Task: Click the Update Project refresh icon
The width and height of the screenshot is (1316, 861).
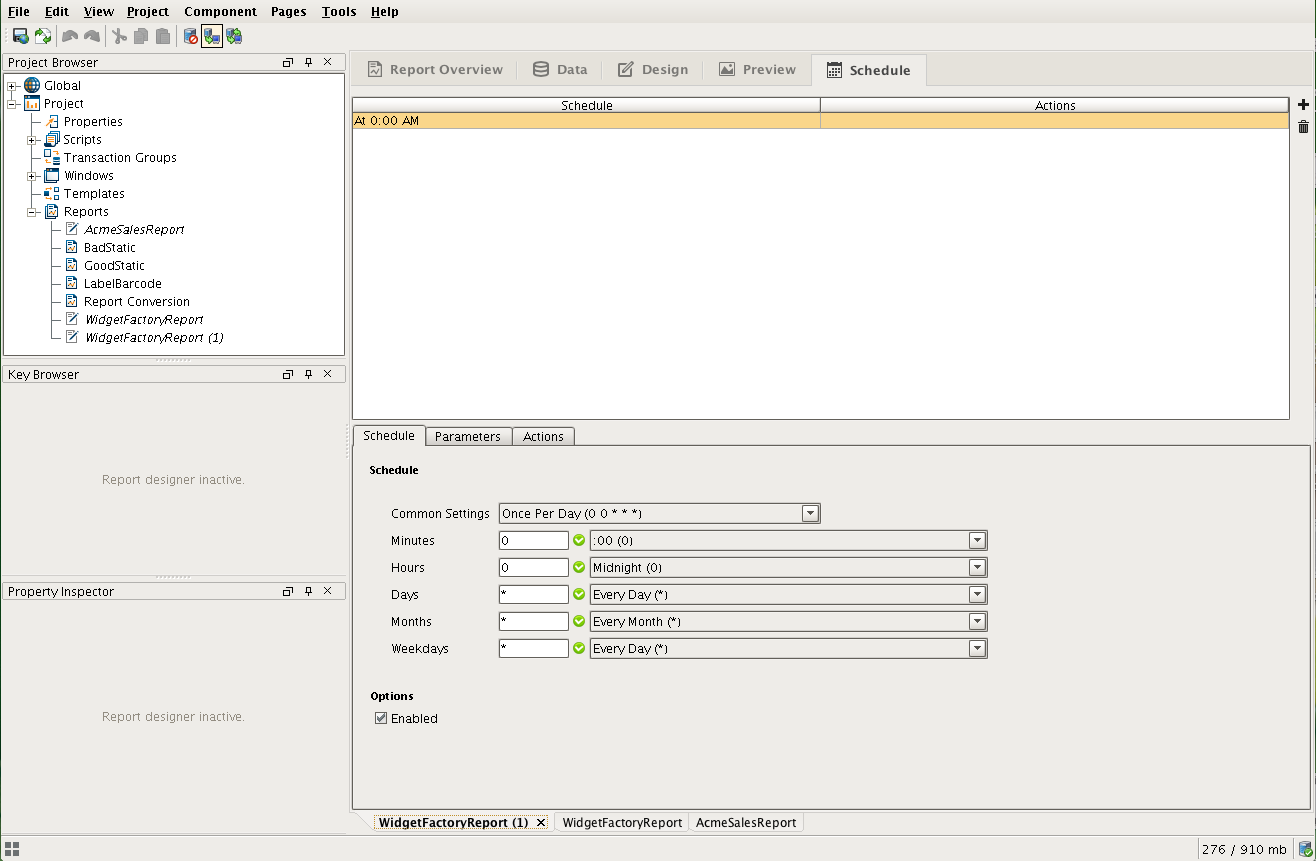Action: point(43,37)
